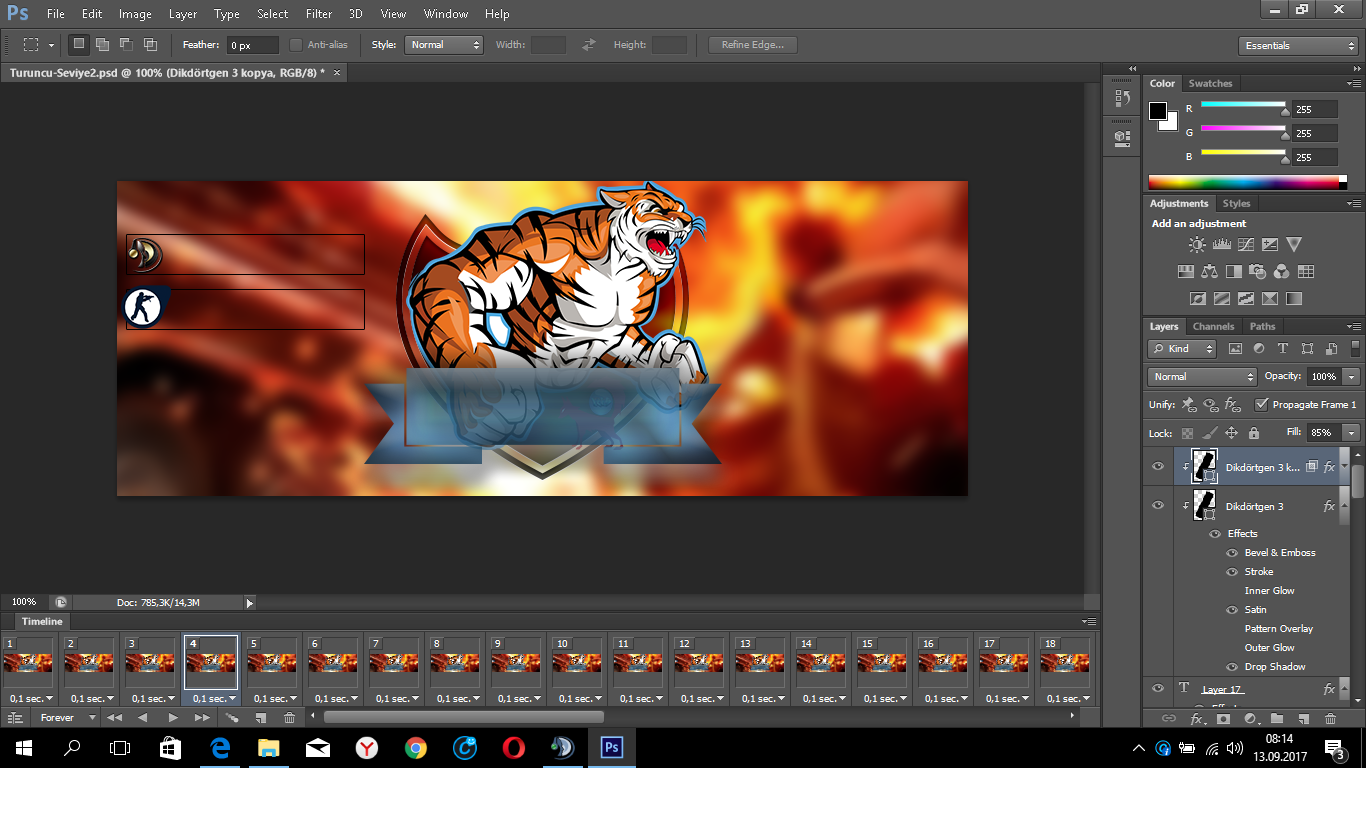1366x833 pixels.
Task: Open the History panel icon
Action: pyautogui.click(x=1122, y=99)
